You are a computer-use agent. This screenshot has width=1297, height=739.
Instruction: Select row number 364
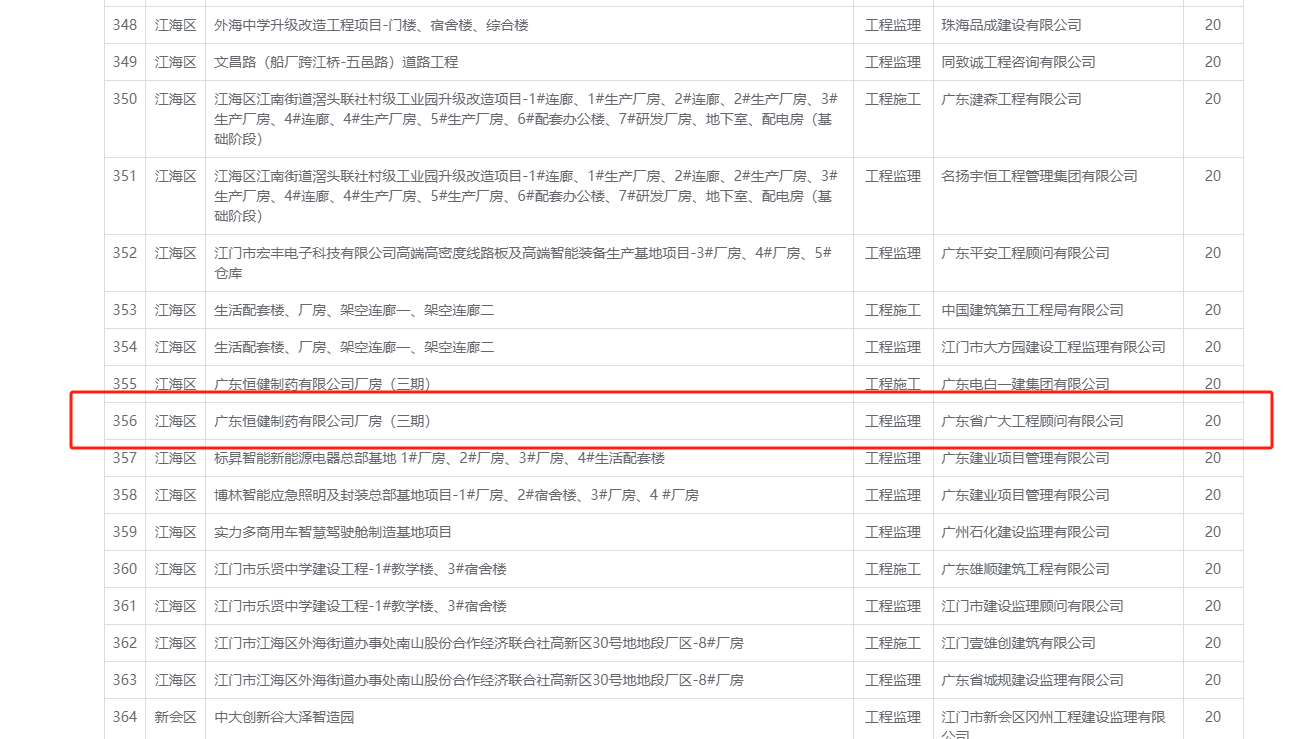click(125, 717)
